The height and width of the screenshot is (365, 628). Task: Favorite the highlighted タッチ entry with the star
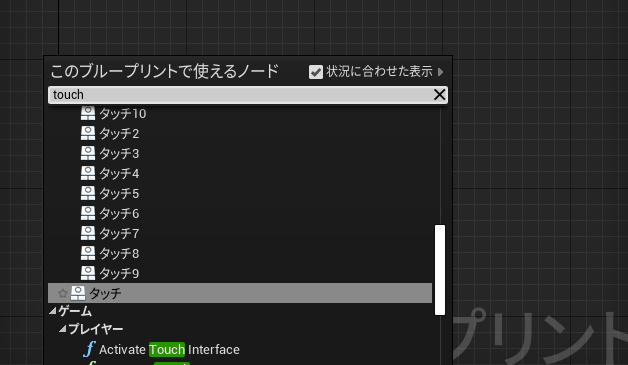pyautogui.click(x=62, y=293)
